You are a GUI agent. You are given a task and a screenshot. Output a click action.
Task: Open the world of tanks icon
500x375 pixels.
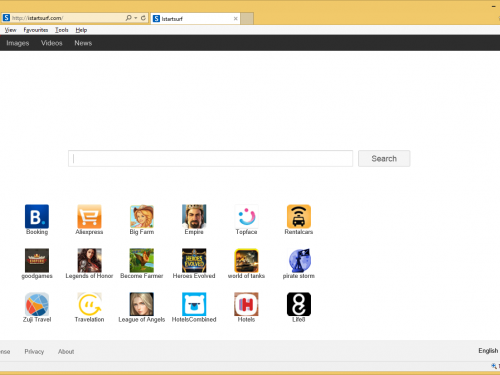coord(246,260)
